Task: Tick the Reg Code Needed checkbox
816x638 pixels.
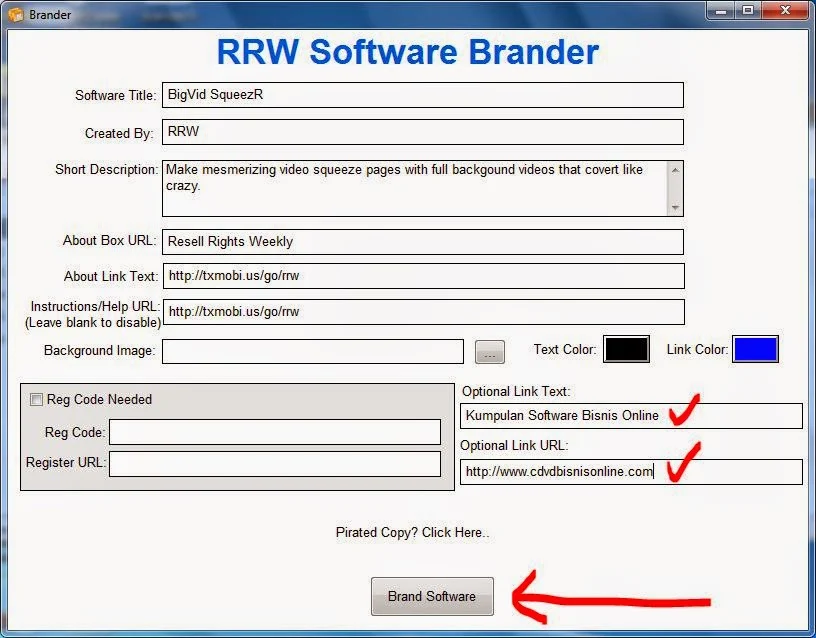Action: [36, 400]
